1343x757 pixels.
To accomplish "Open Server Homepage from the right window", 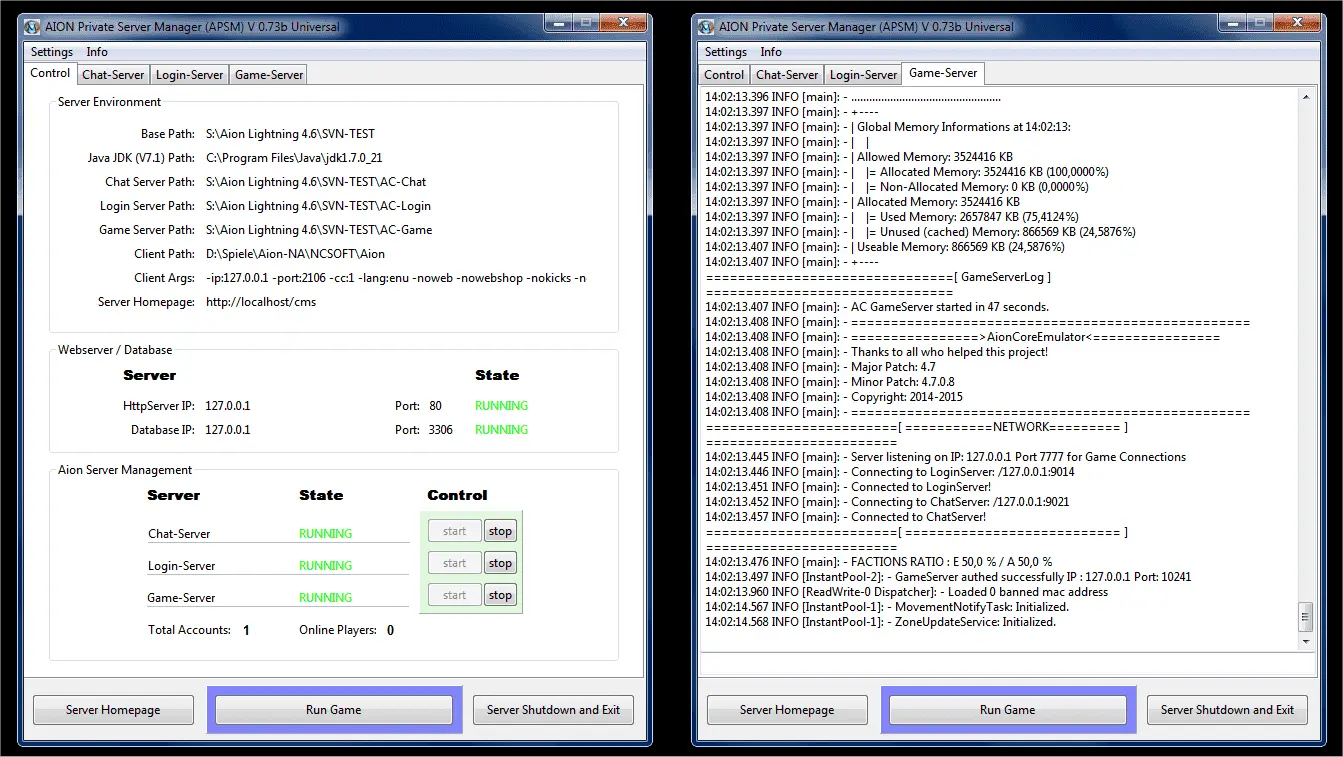I will click(x=787, y=710).
